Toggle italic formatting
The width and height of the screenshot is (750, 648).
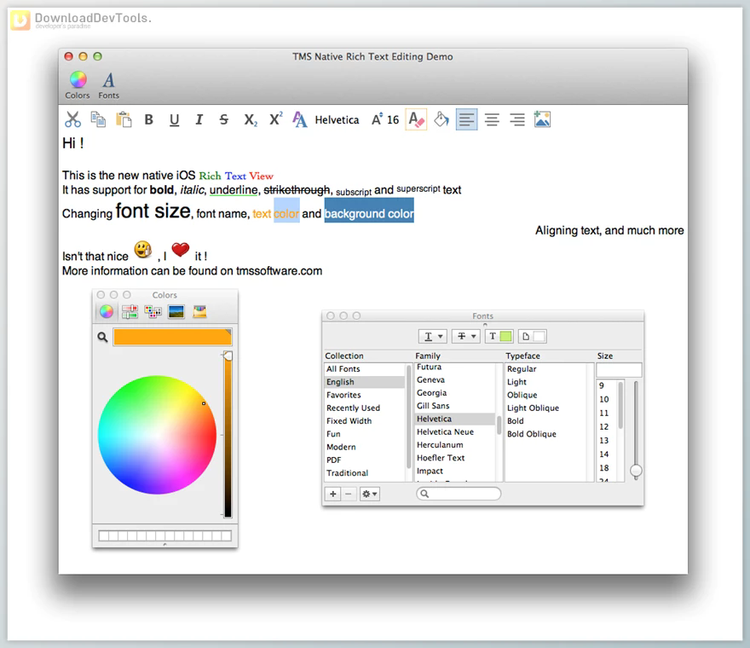(199, 120)
